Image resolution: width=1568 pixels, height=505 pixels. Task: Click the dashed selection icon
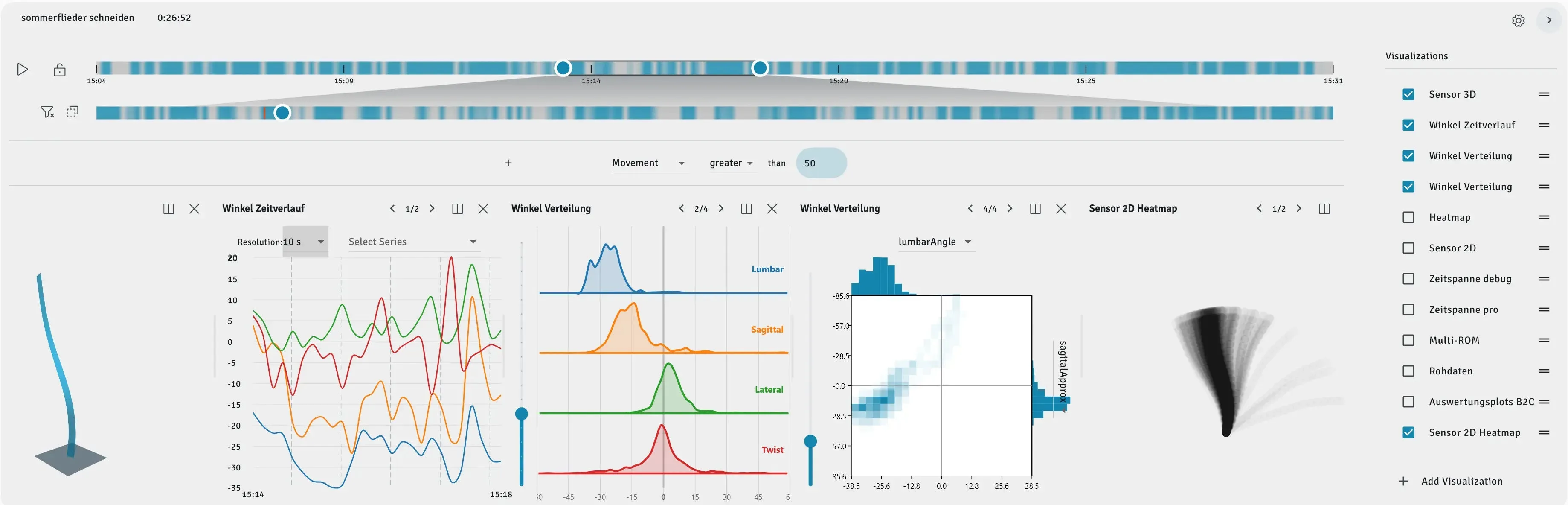pos(73,112)
